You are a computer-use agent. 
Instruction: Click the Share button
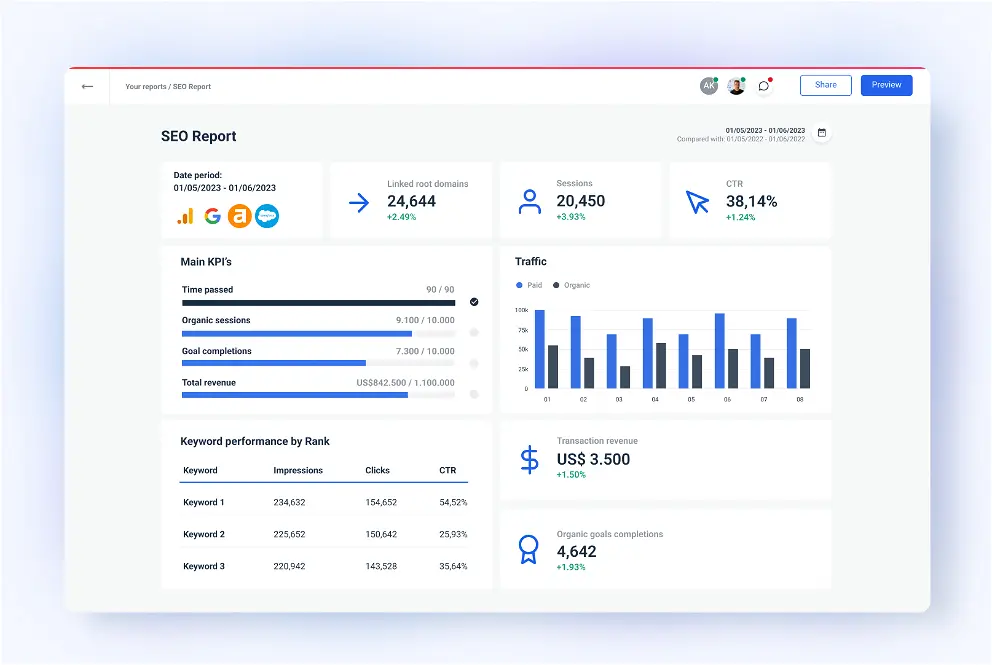825,85
